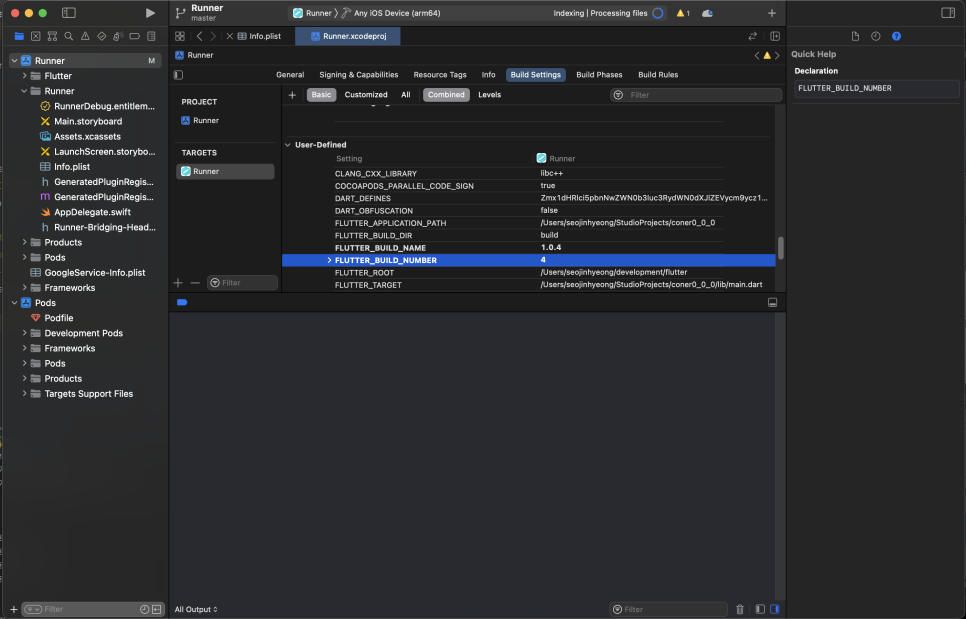Viewport: 966px width, 619px height.
Task: Open the All Output dropdown
Action: coord(196,609)
